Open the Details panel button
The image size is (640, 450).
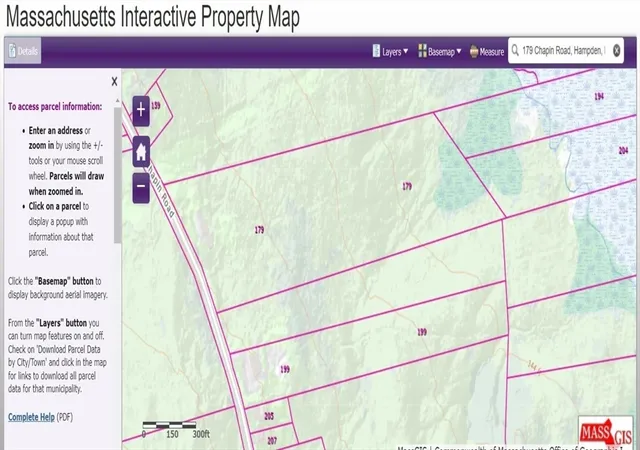tap(23, 51)
